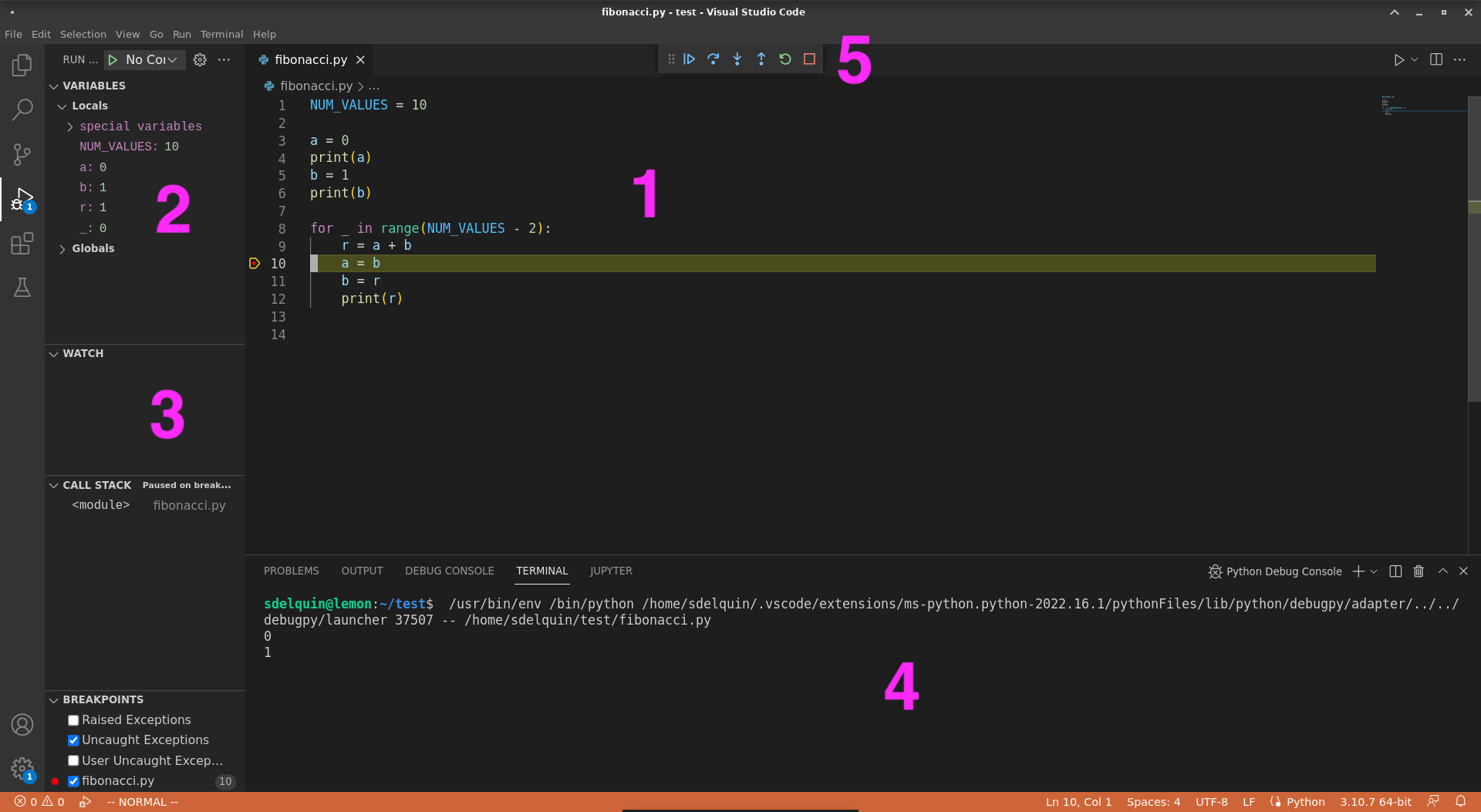The height and width of the screenshot is (812, 1481).
Task: Enable the Raised Exceptions breakpoint checkbox
Action: pos(73,719)
